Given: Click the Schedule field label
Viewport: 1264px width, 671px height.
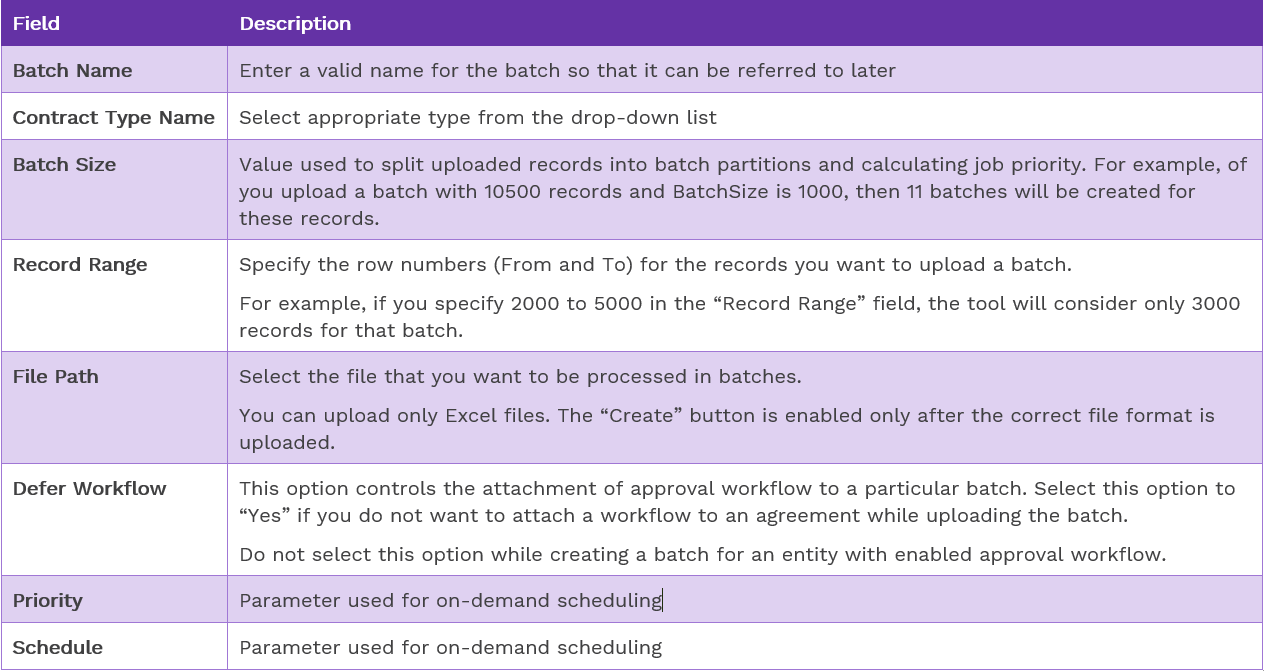Looking at the screenshot, I should 57,647.
